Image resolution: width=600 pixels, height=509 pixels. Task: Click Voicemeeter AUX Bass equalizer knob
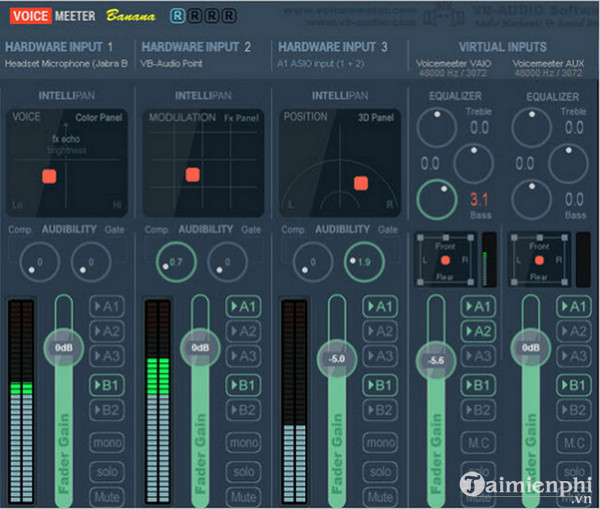point(532,199)
